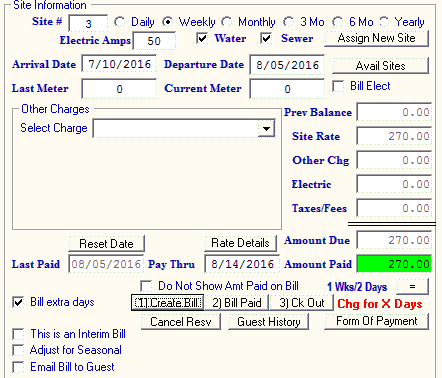The width and height of the screenshot is (442, 378).
Task: Click the Site # input field
Action: coord(88,23)
